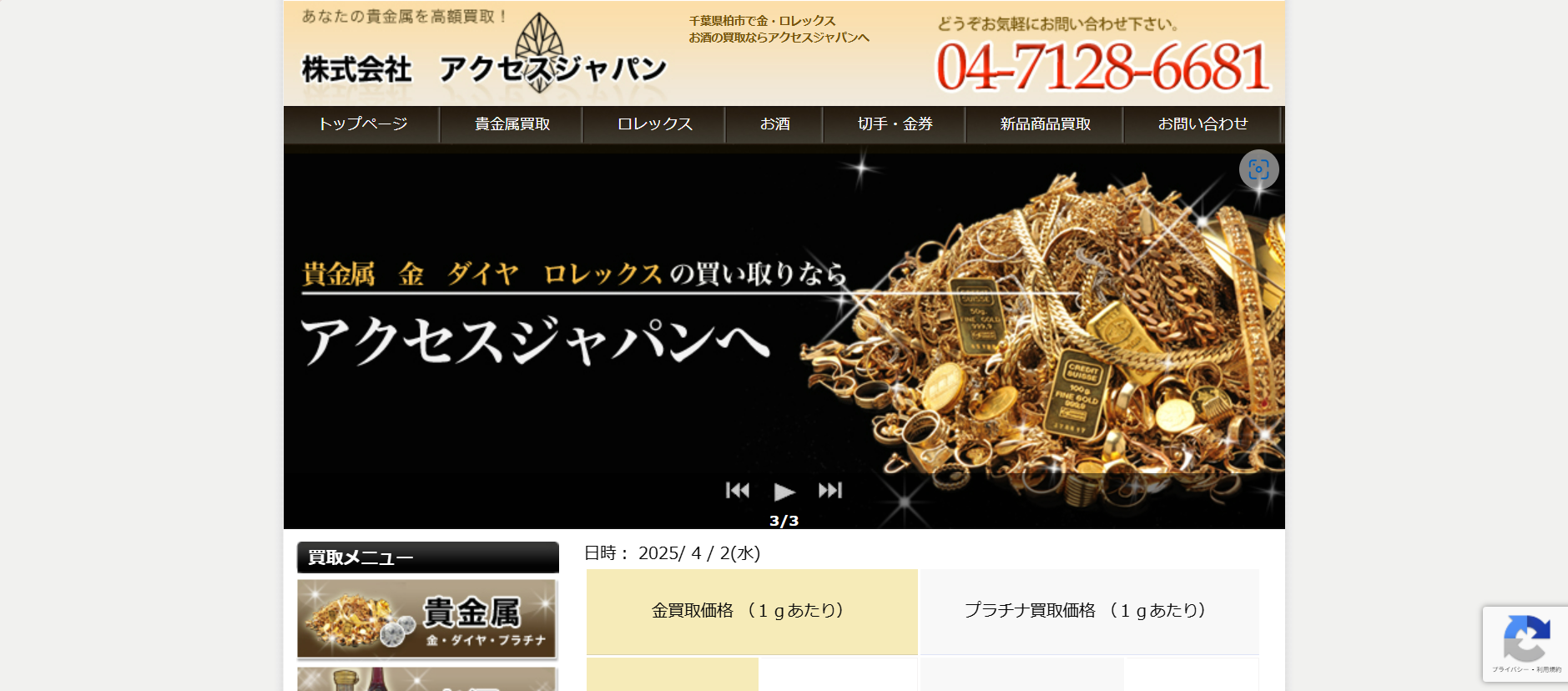Click the プライバシー・利用規約 reCAPTCHA link
Screen dimensions: 1568x691
1526,669
